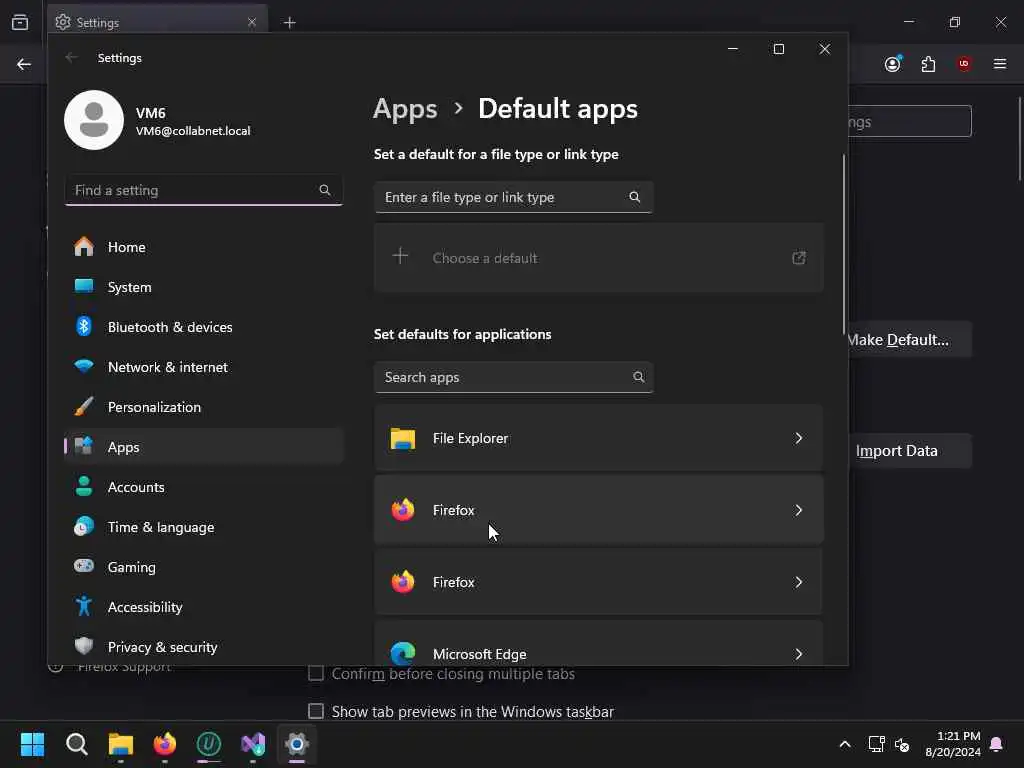Check Confirm before closing multiple tabs
The image size is (1024, 768).
[315, 673]
